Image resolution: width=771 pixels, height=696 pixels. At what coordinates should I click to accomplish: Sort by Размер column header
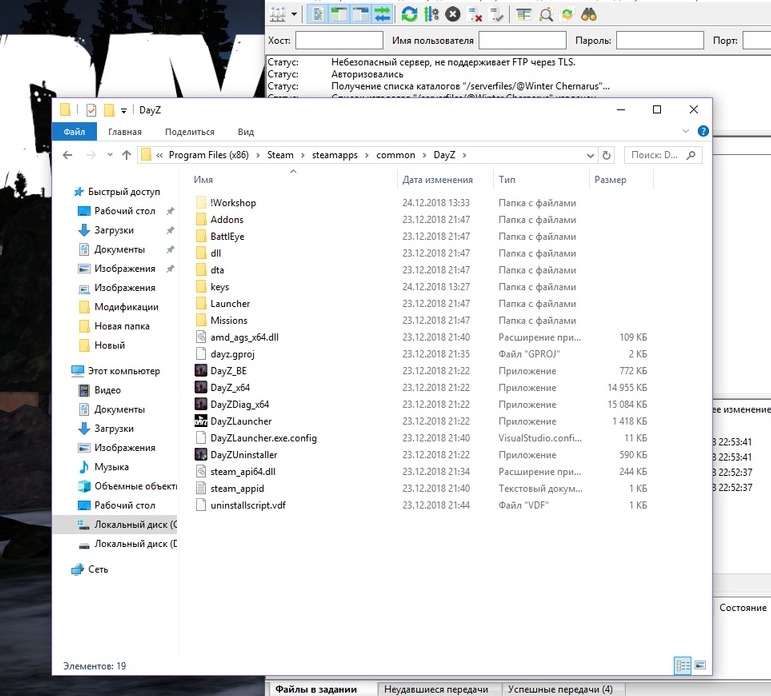(610, 180)
